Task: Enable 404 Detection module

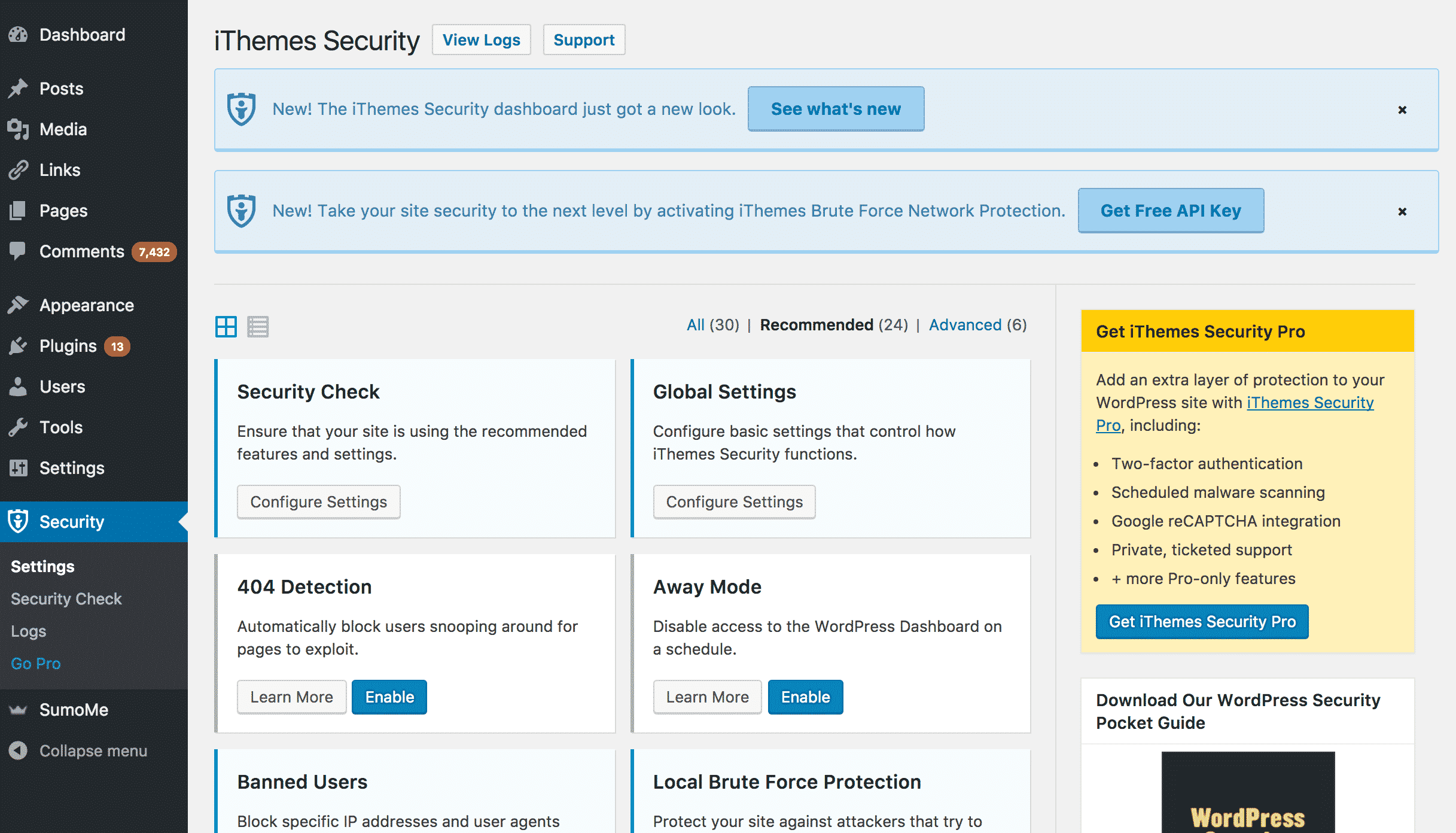Action: click(x=389, y=697)
